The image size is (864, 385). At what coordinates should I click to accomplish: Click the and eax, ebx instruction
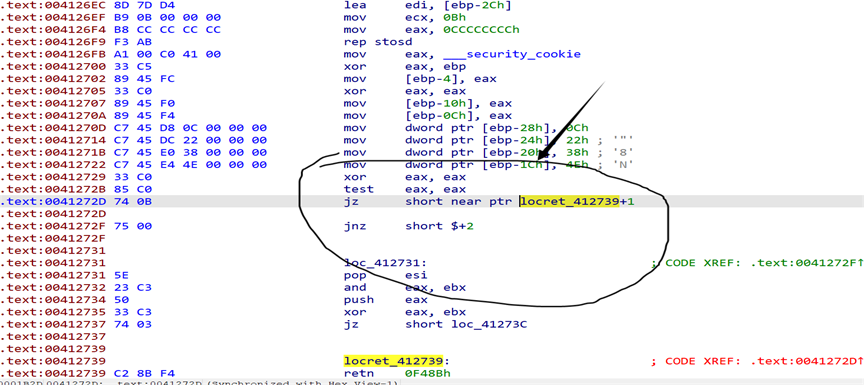[x=404, y=288]
